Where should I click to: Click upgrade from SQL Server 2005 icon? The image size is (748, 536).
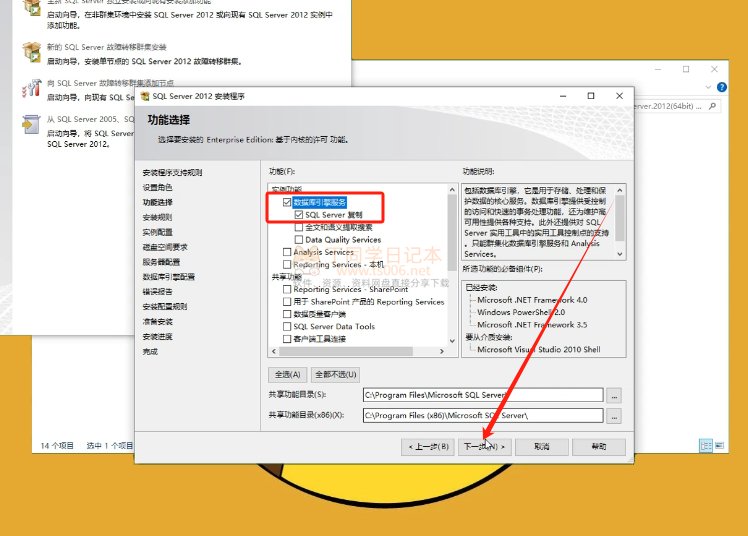coord(31,124)
